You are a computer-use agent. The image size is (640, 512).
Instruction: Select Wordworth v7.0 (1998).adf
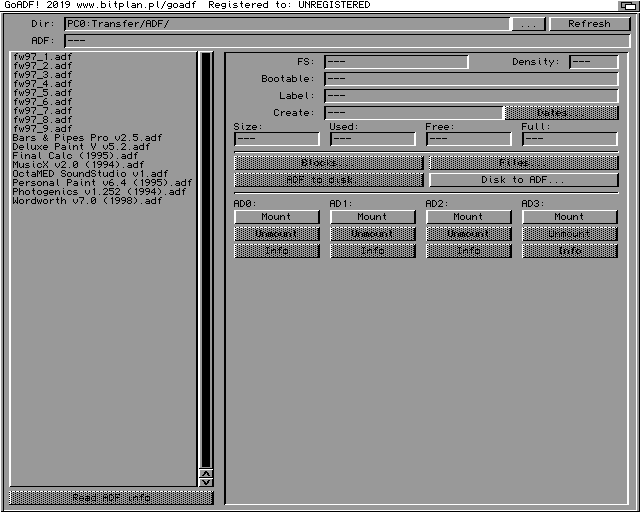103,200
